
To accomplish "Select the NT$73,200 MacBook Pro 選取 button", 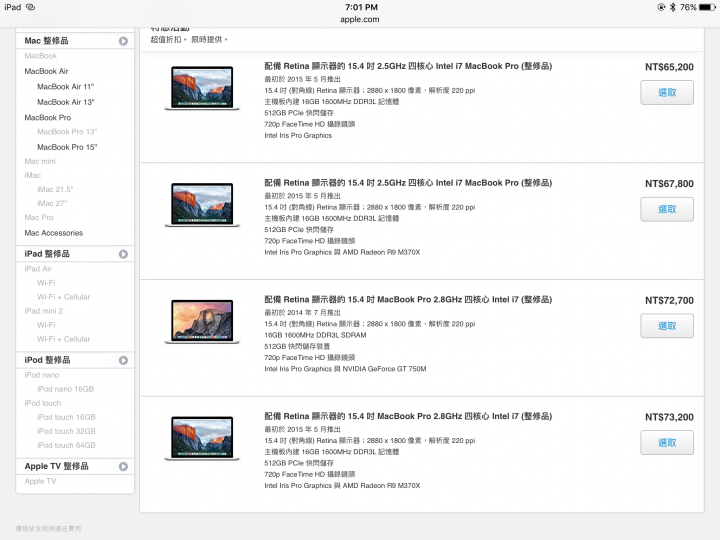I will click(667, 443).
